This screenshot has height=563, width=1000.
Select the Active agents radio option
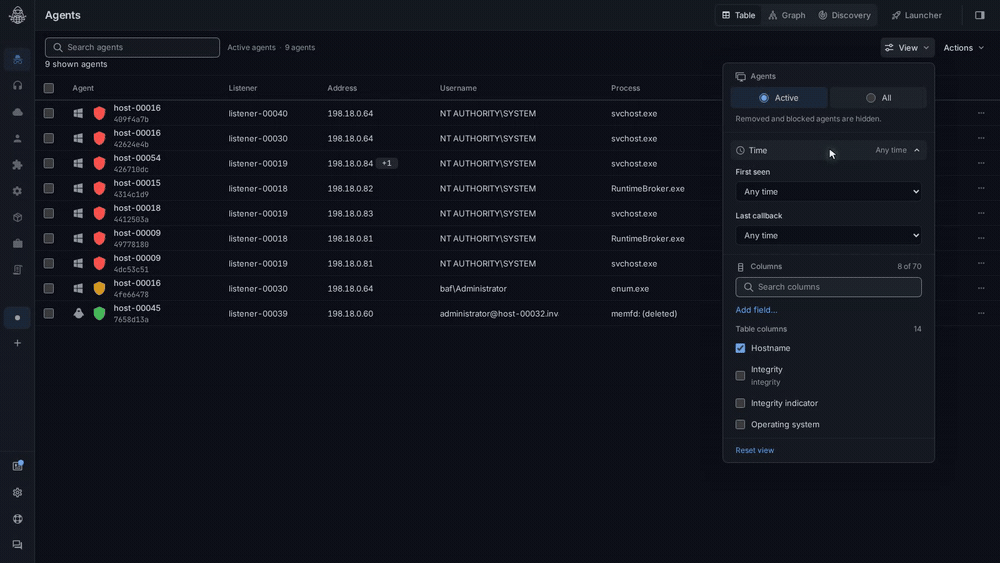(x=779, y=98)
